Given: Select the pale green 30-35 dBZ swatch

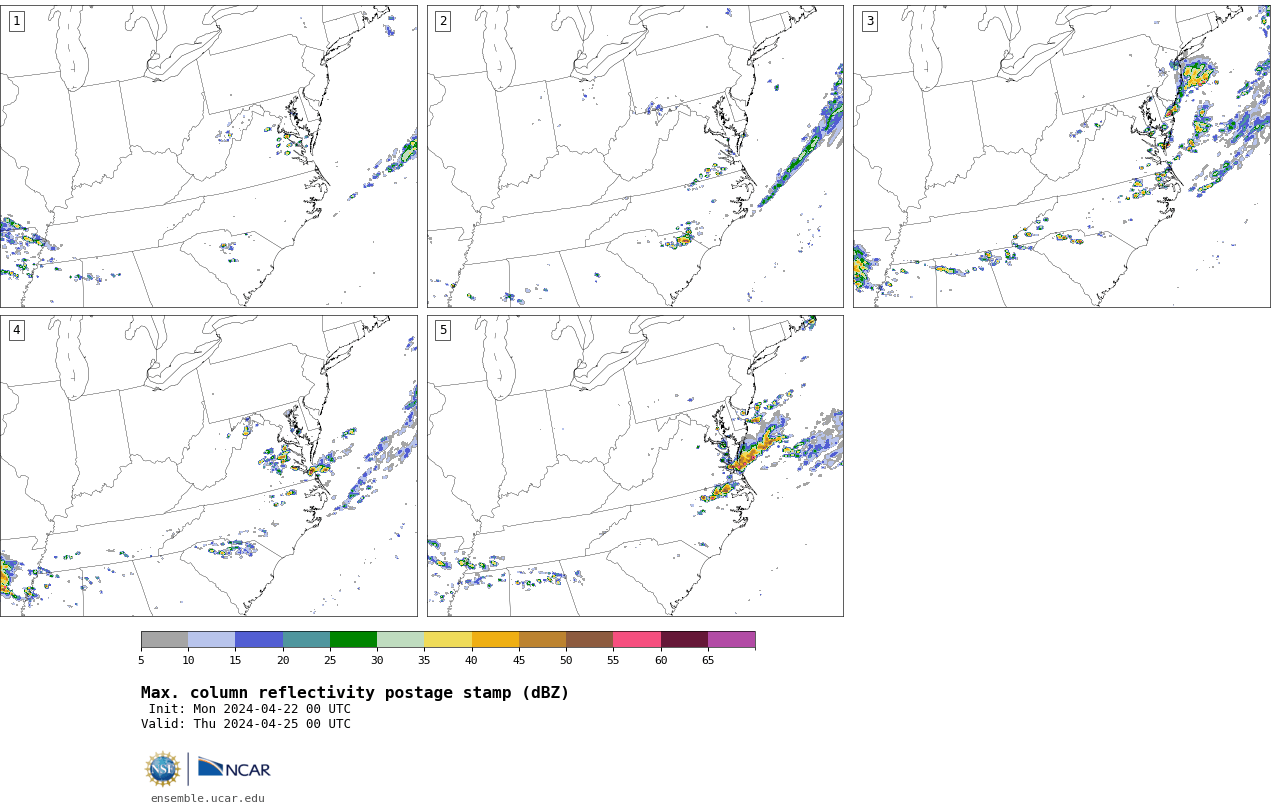Looking at the screenshot, I should tap(401, 640).
